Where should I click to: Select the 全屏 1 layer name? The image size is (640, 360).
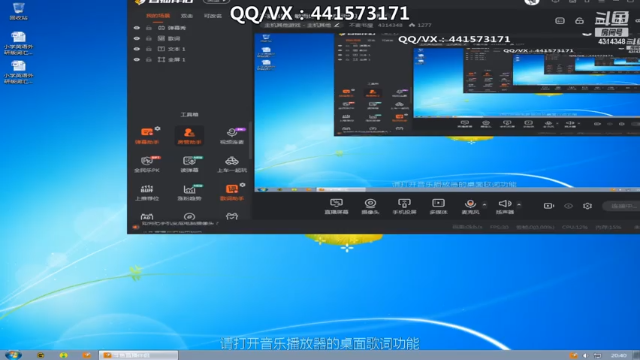177,60
